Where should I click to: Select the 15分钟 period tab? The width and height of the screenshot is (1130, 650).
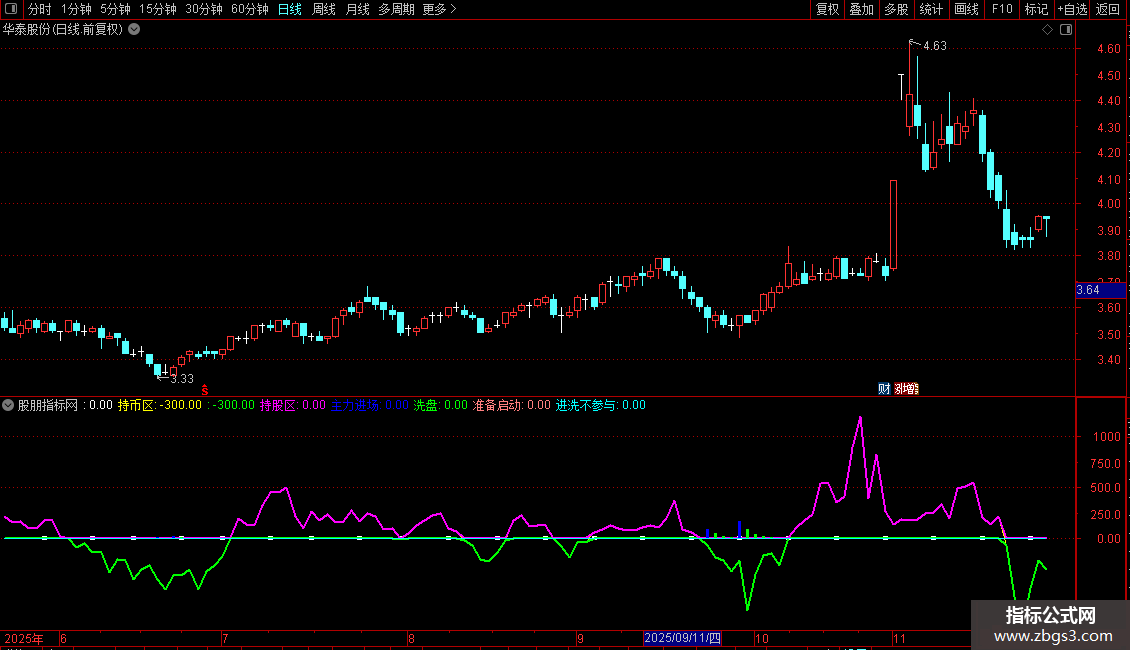click(x=158, y=9)
